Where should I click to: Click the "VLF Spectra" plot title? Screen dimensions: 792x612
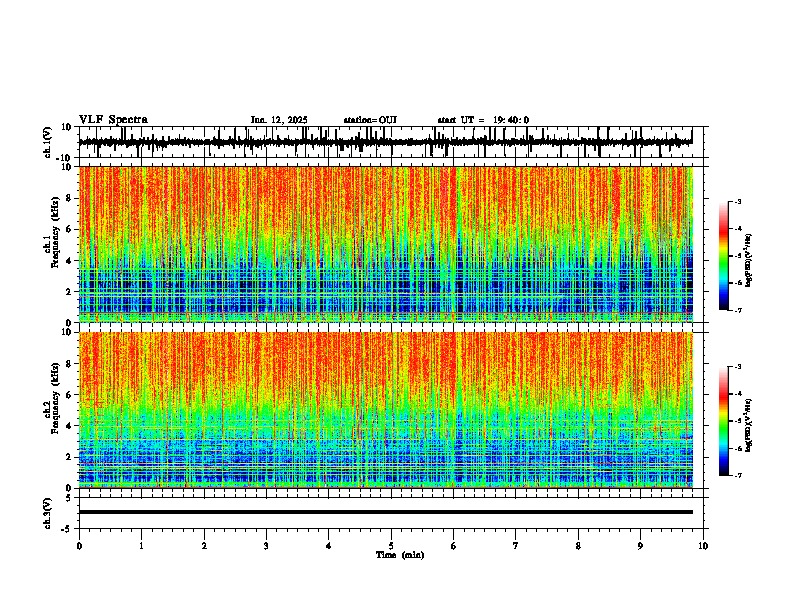click(x=113, y=120)
